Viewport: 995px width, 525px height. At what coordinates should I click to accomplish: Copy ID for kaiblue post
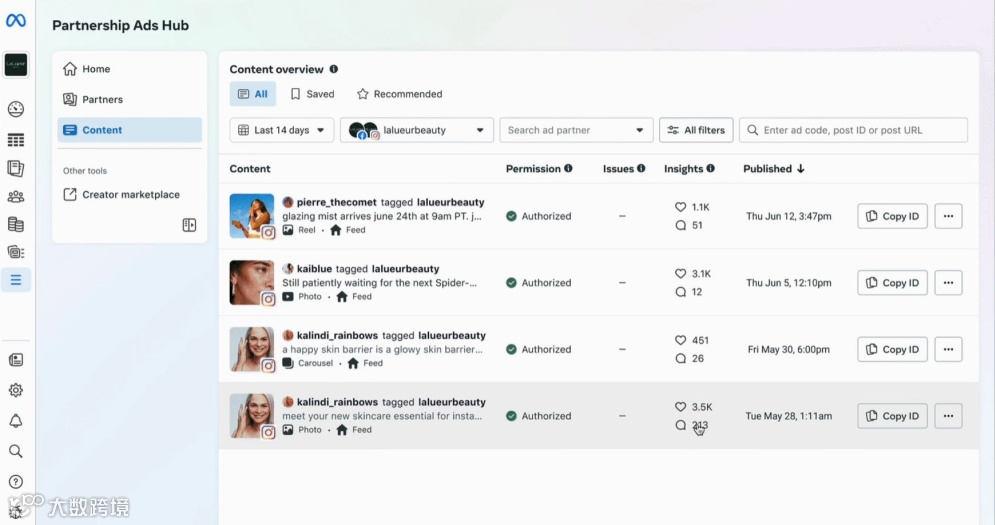[x=892, y=282]
